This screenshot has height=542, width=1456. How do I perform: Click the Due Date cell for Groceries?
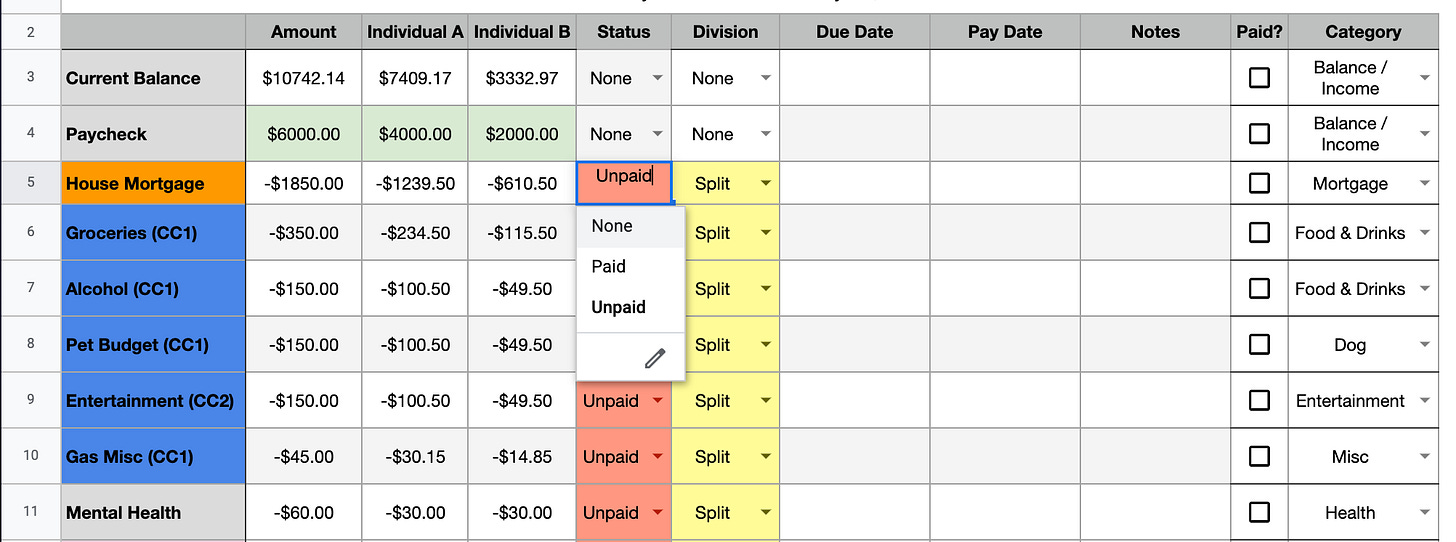pos(855,233)
